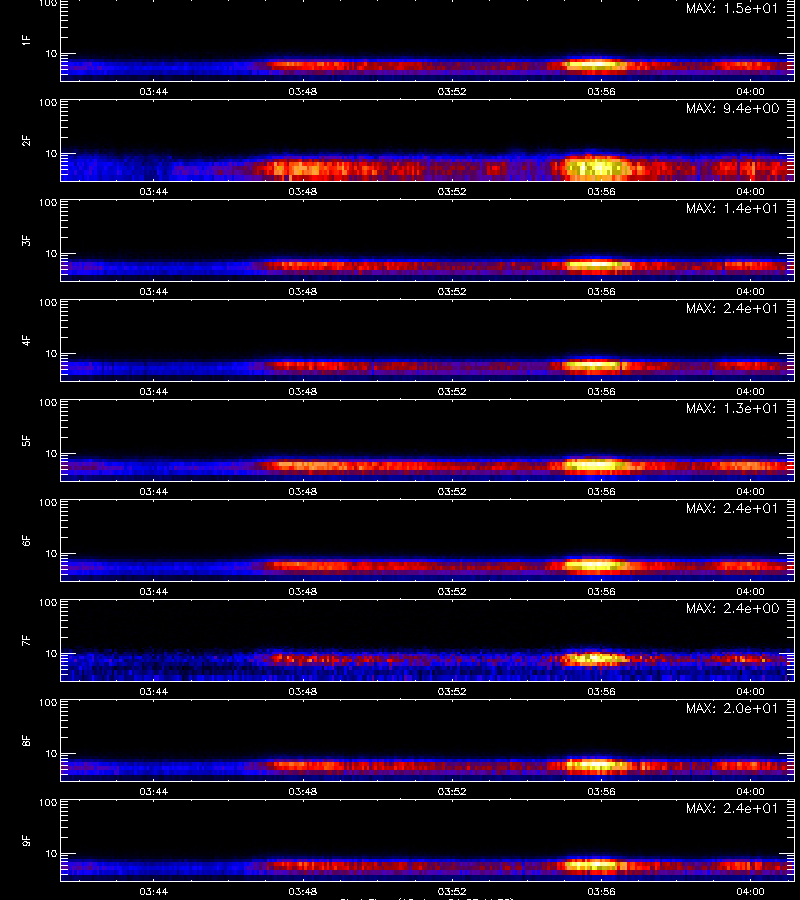This screenshot has width=800, height=900.
Task: Click the 8F panel axis label
Action: pos(26,740)
